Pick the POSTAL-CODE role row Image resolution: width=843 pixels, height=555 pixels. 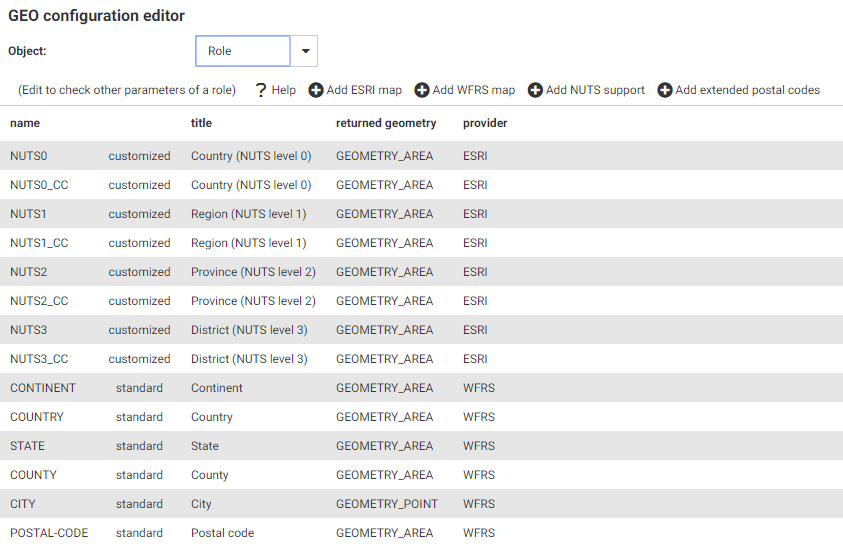(49, 533)
